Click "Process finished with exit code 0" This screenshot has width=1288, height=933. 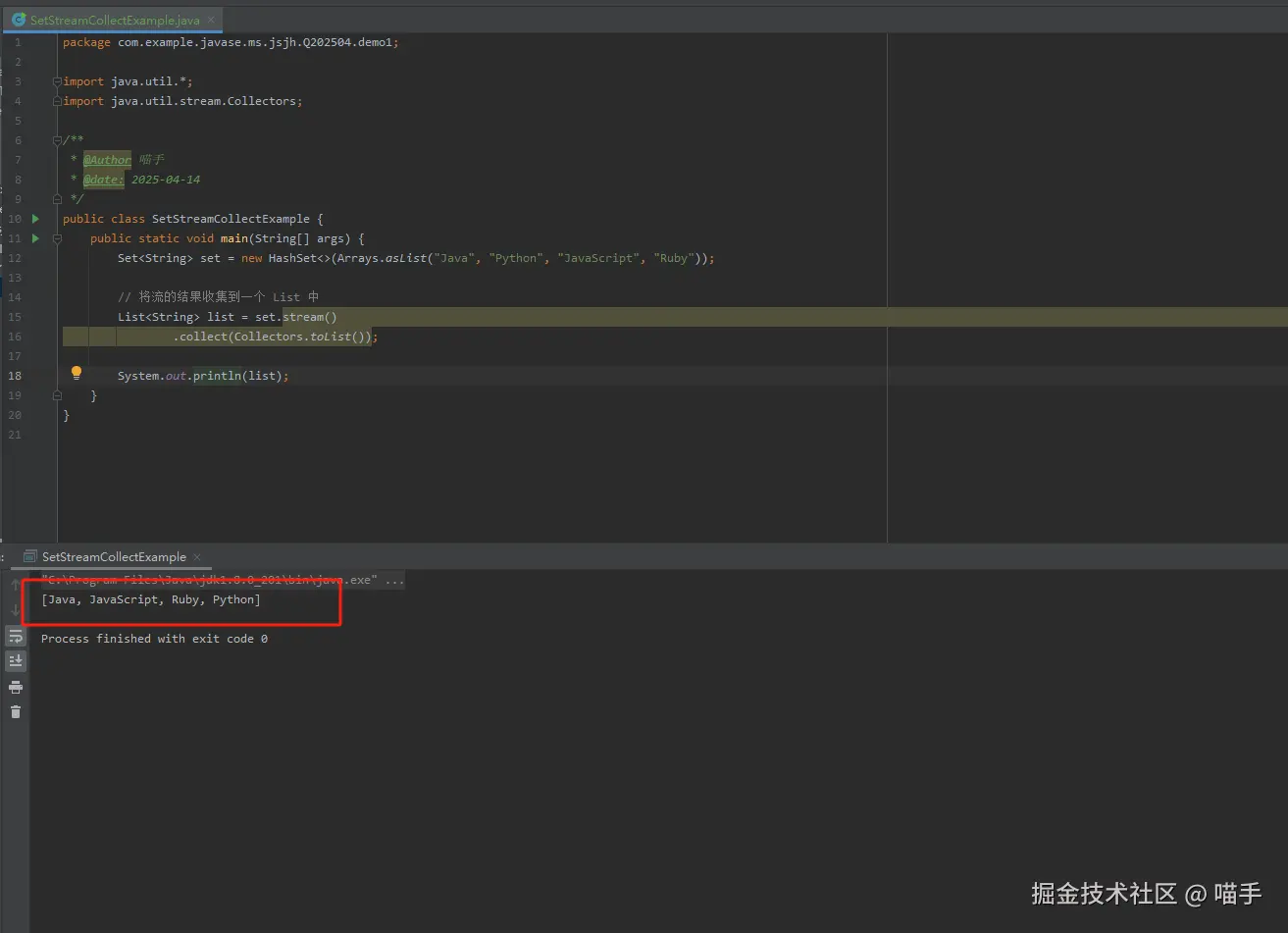pyautogui.click(x=154, y=639)
